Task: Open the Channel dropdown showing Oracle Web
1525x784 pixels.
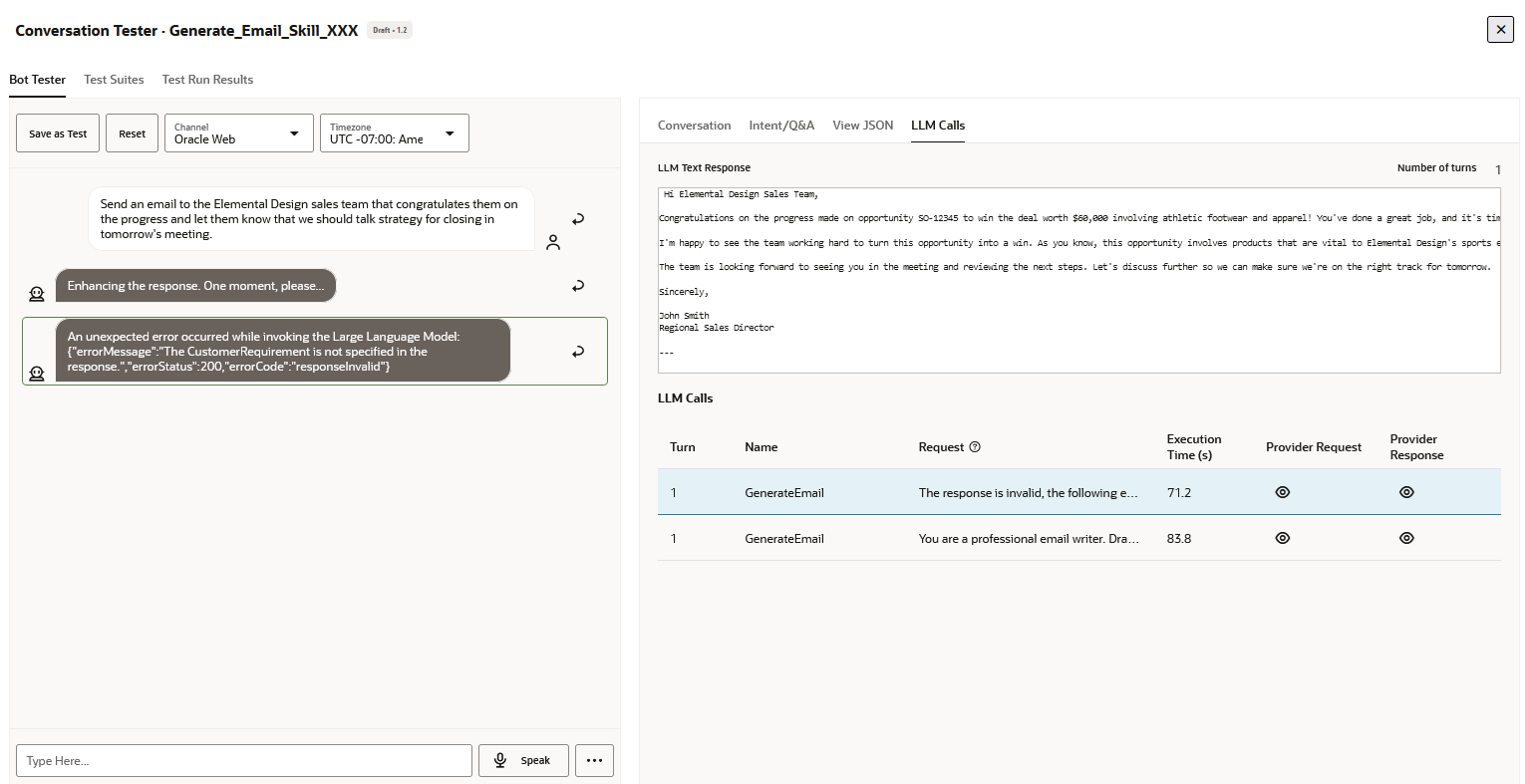Action: tap(238, 132)
